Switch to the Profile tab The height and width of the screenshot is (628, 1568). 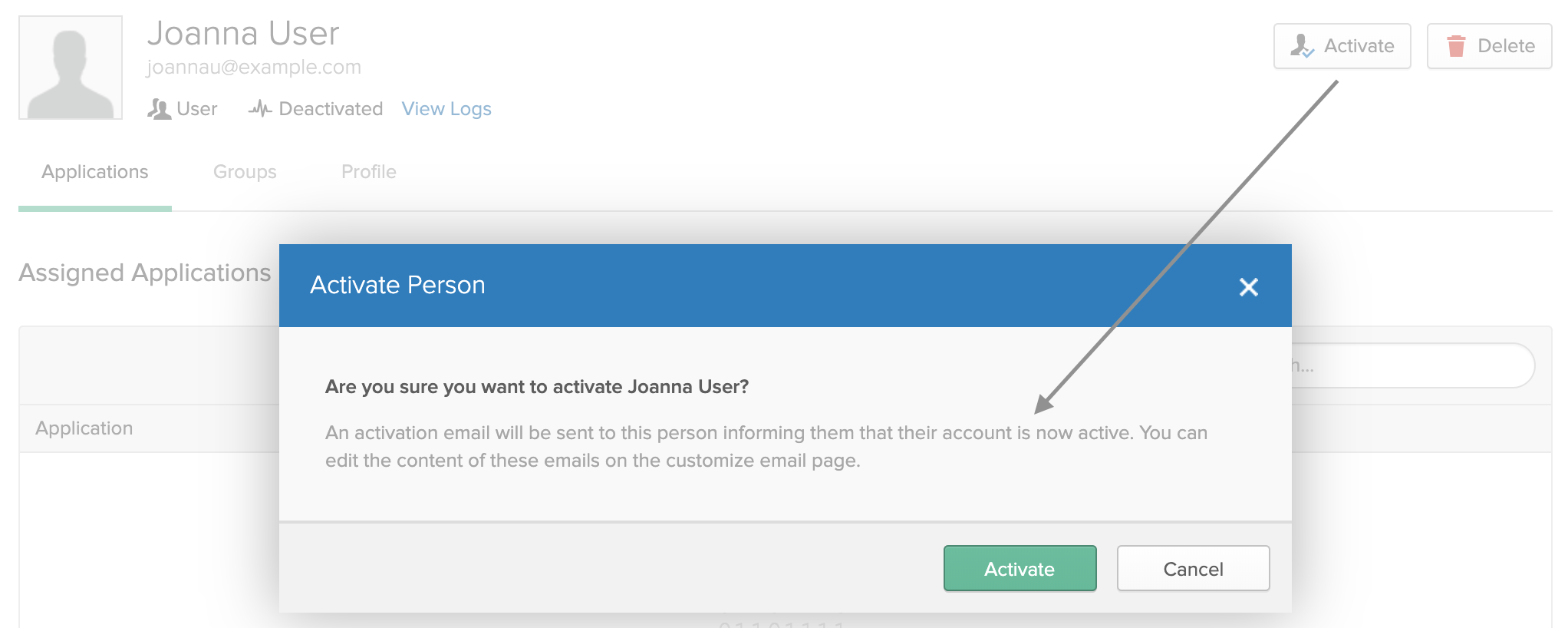(369, 172)
